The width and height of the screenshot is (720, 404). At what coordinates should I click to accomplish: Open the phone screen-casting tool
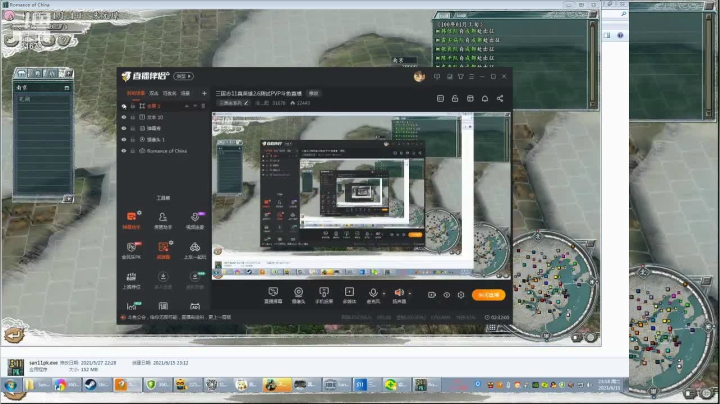point(324,295)
